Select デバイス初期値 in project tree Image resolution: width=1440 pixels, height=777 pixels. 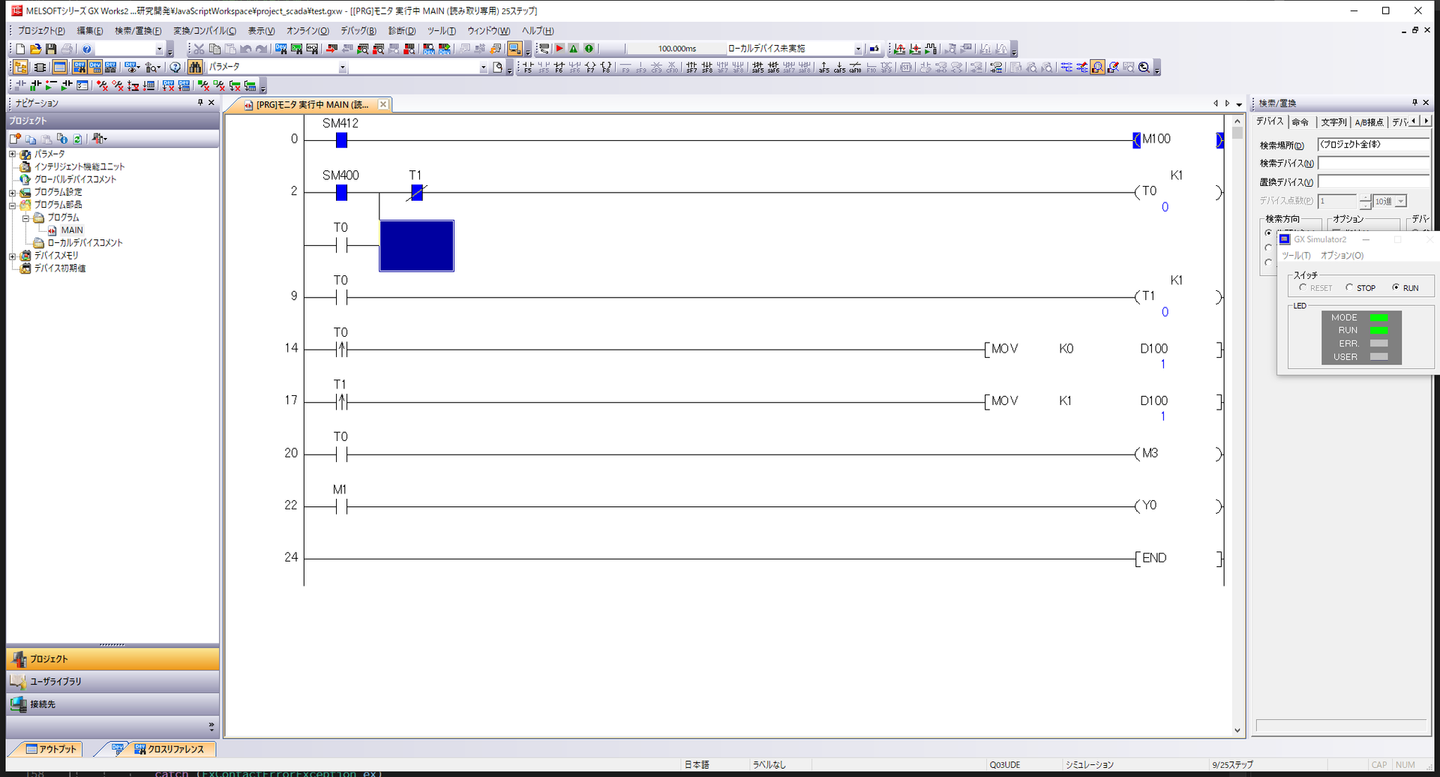[x=60, y=268]
